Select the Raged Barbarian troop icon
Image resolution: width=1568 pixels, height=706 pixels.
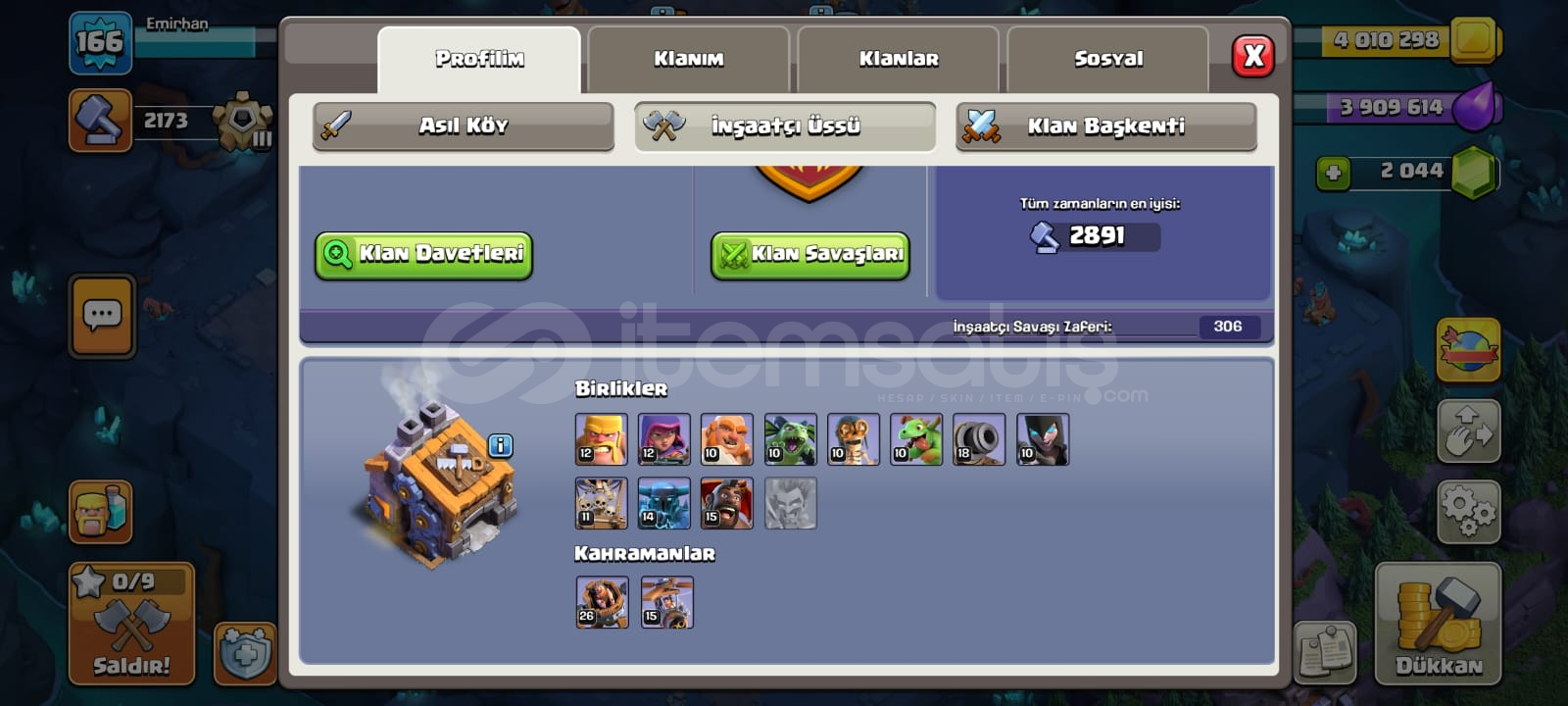click(601, 438)
